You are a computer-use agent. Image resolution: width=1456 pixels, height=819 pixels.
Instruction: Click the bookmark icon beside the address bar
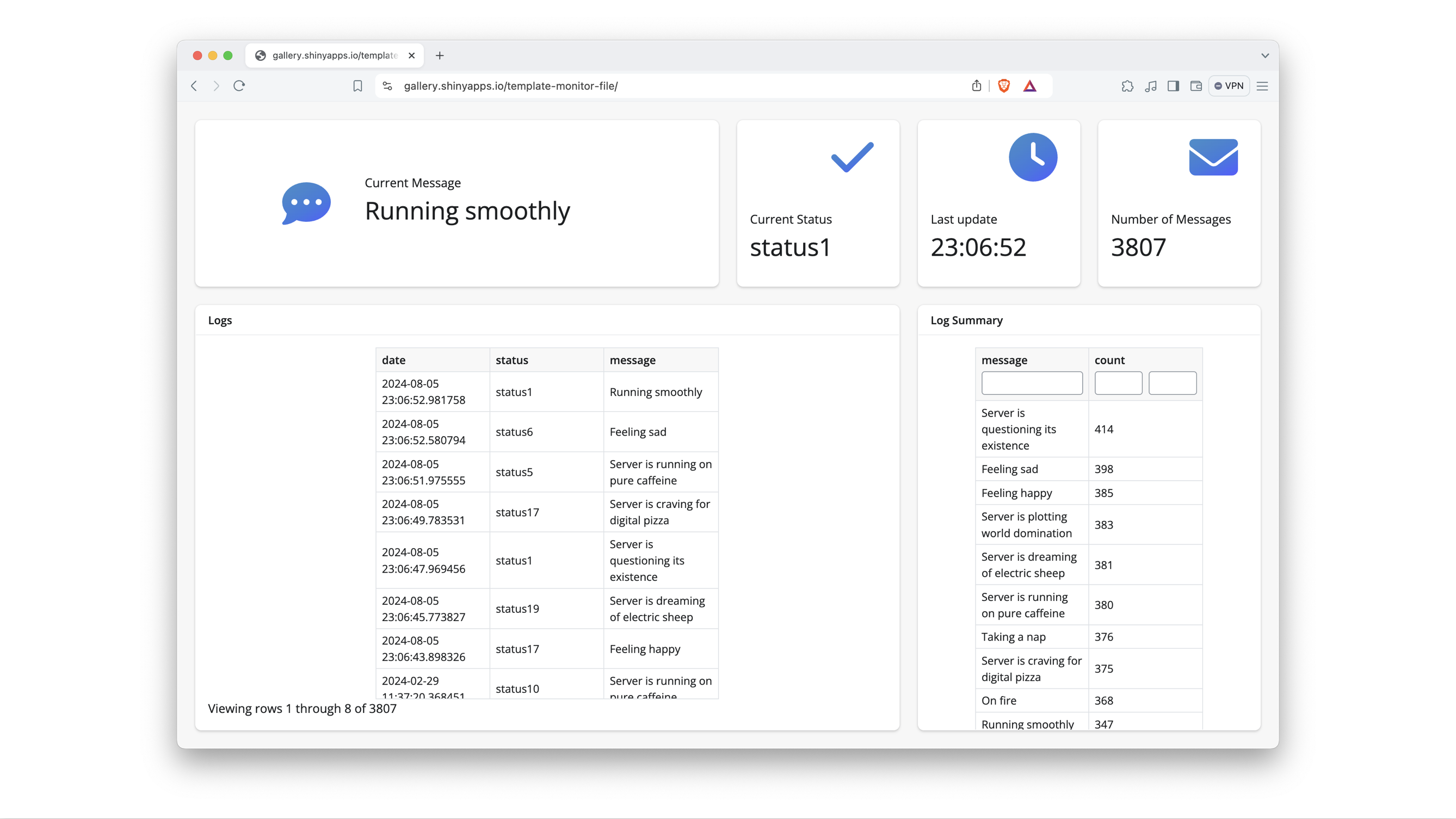click(x=357, y=86)
